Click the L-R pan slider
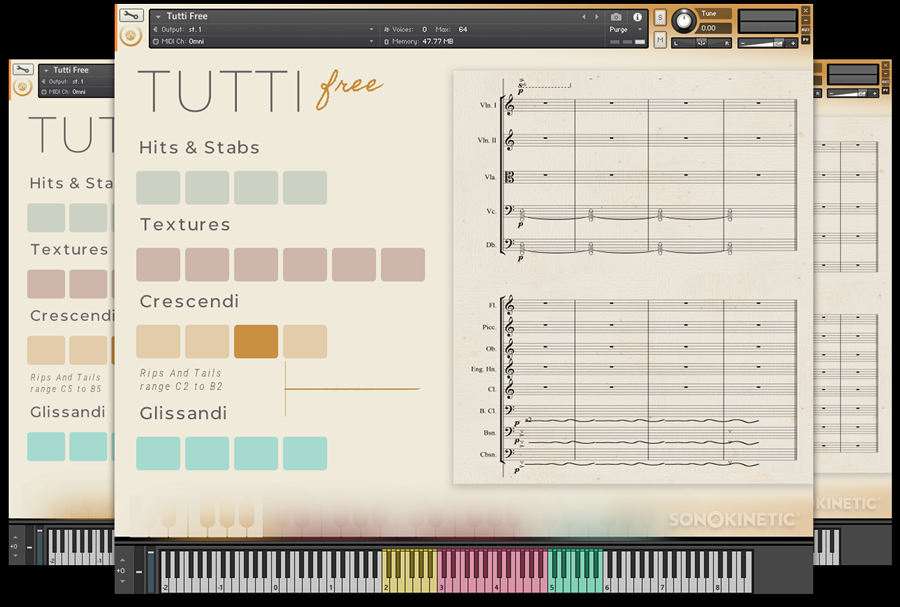 click(701, 43)
